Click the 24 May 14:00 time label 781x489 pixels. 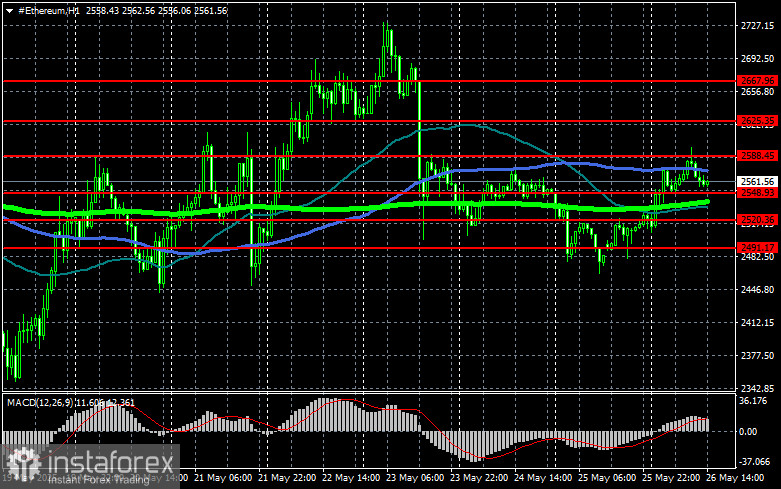tap(543, 478)
